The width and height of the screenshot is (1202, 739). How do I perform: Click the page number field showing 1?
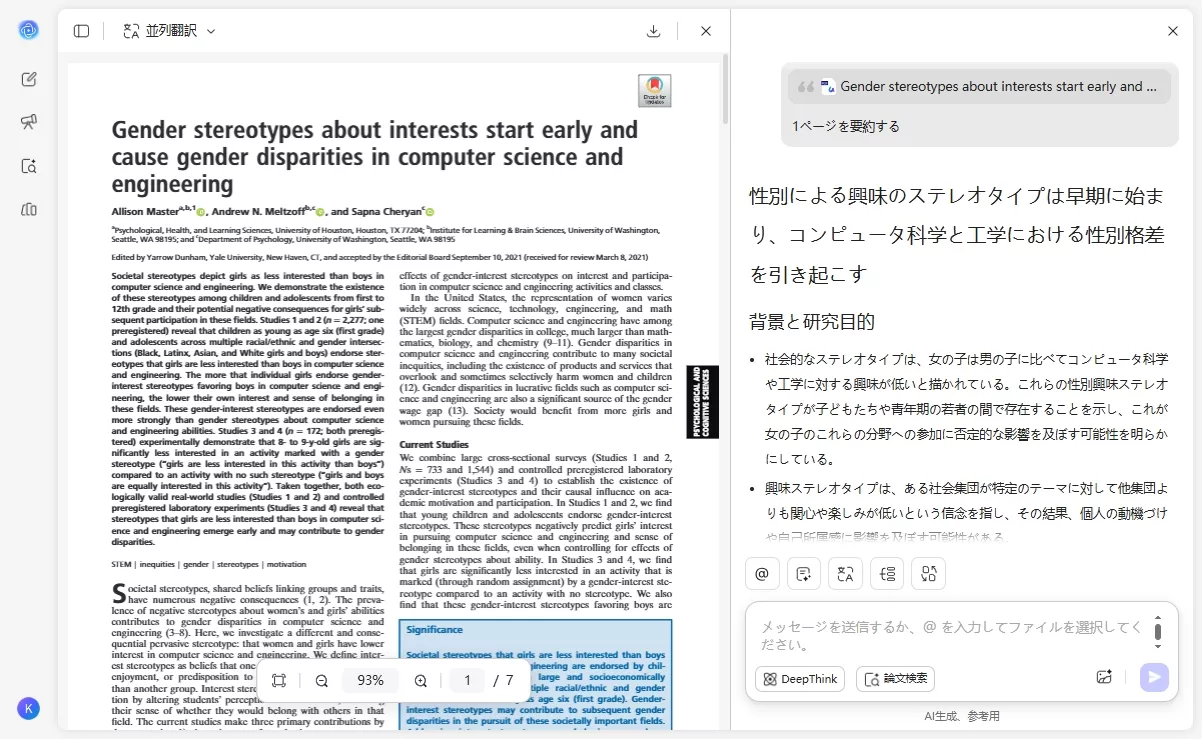click(x=466, y=680)
